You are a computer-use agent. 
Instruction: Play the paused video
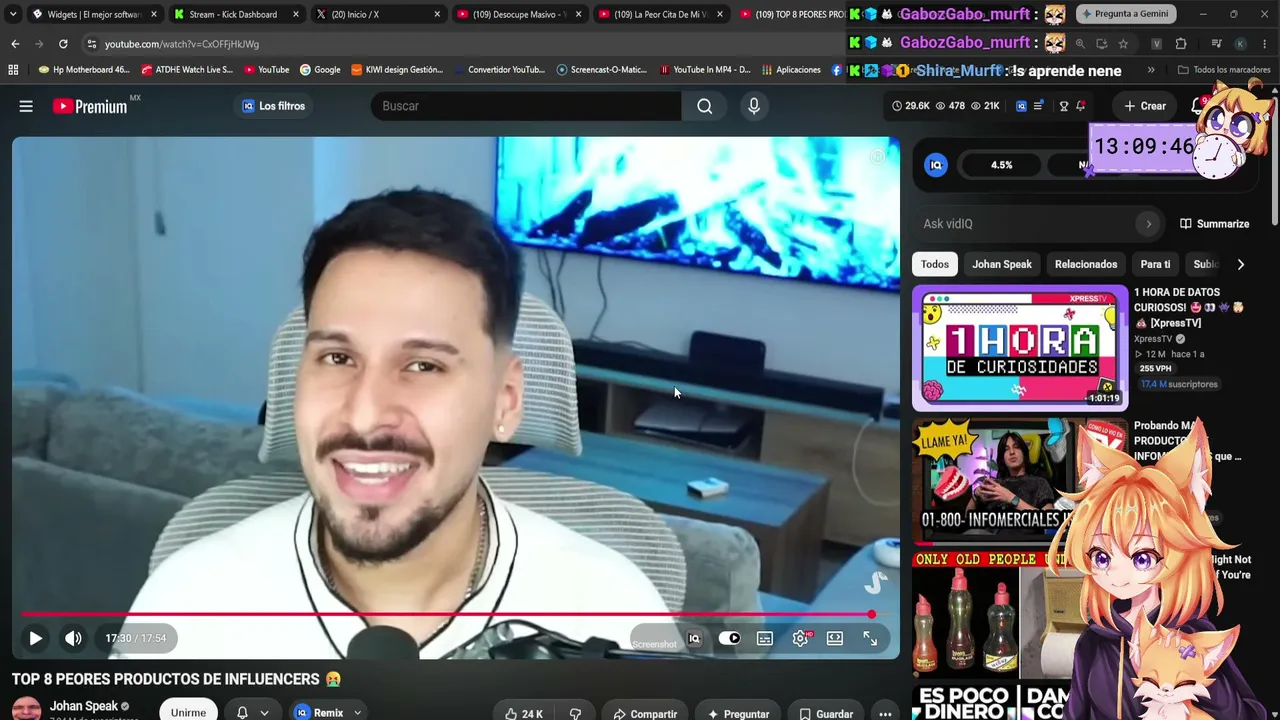[x=35, y=638]
